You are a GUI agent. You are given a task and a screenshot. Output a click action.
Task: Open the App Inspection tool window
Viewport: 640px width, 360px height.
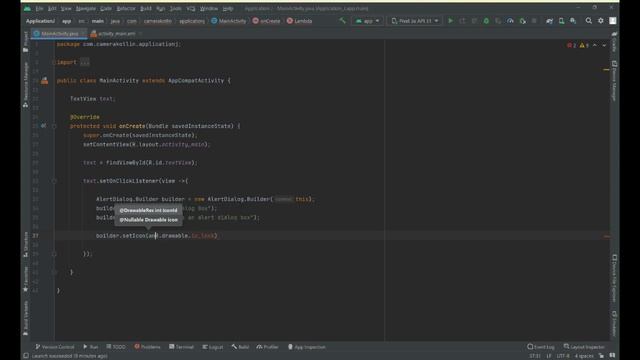(x=307, y=347)
